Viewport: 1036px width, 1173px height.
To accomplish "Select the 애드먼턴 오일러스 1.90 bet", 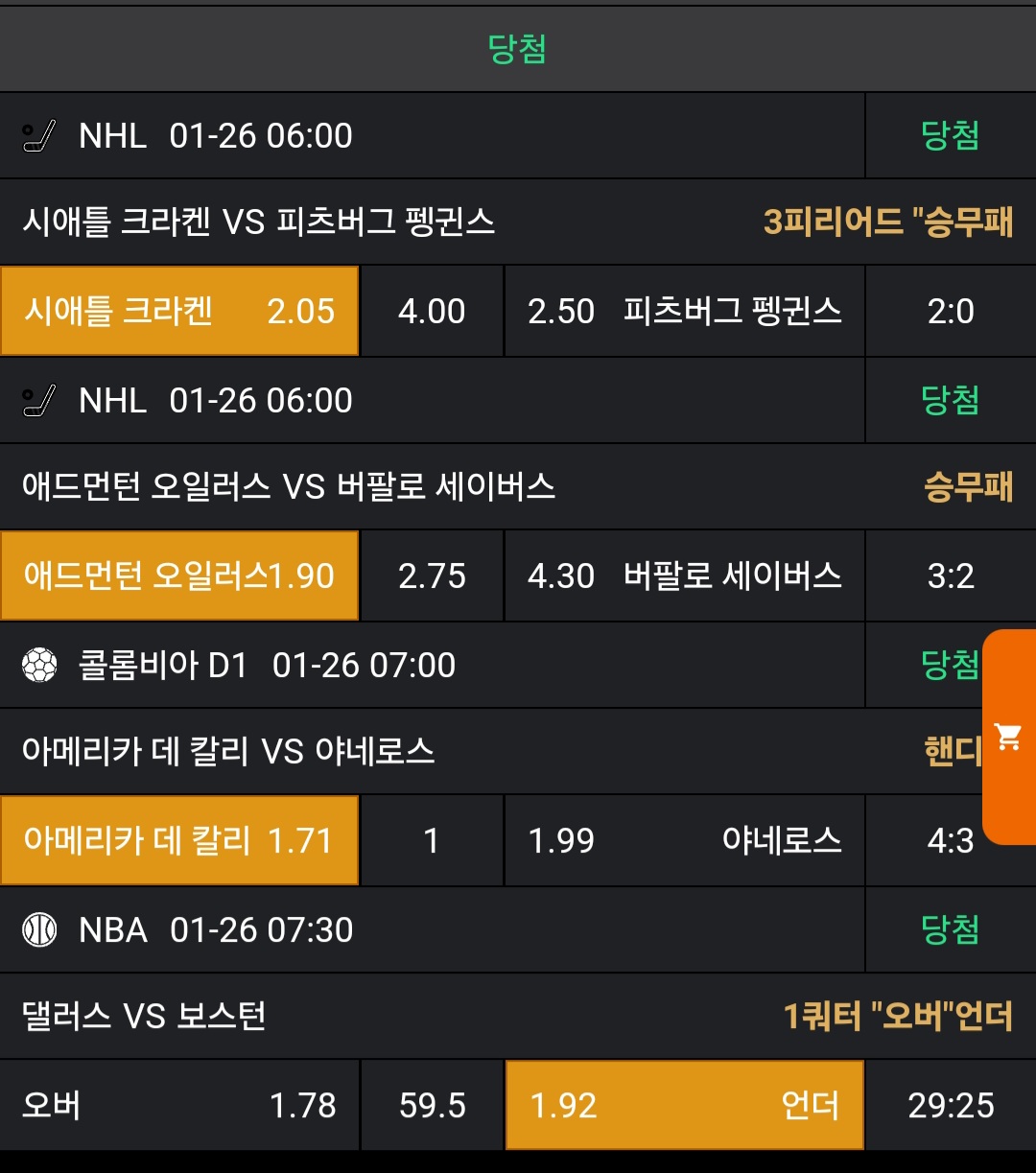I will 179,576.
